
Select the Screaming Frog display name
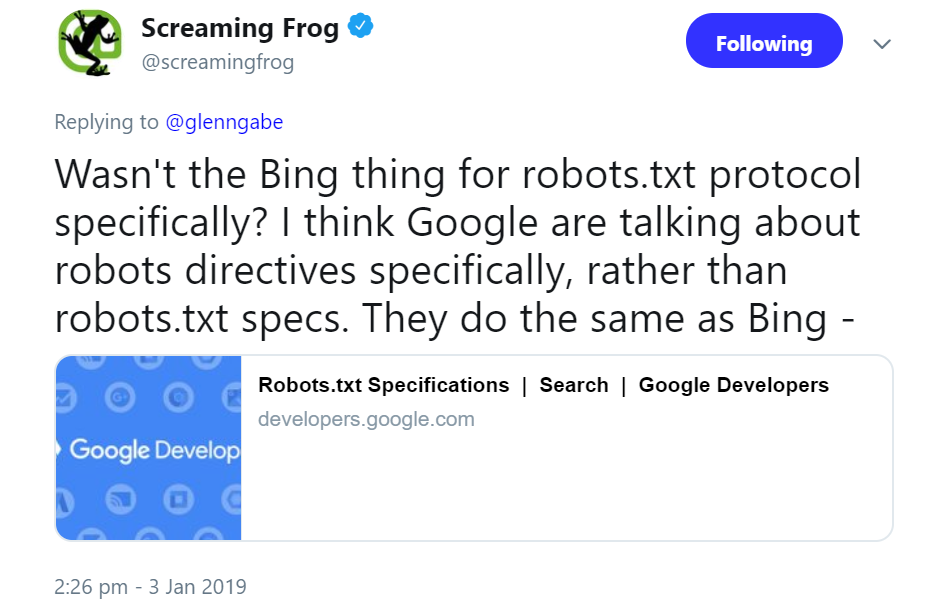coord(242,27)
